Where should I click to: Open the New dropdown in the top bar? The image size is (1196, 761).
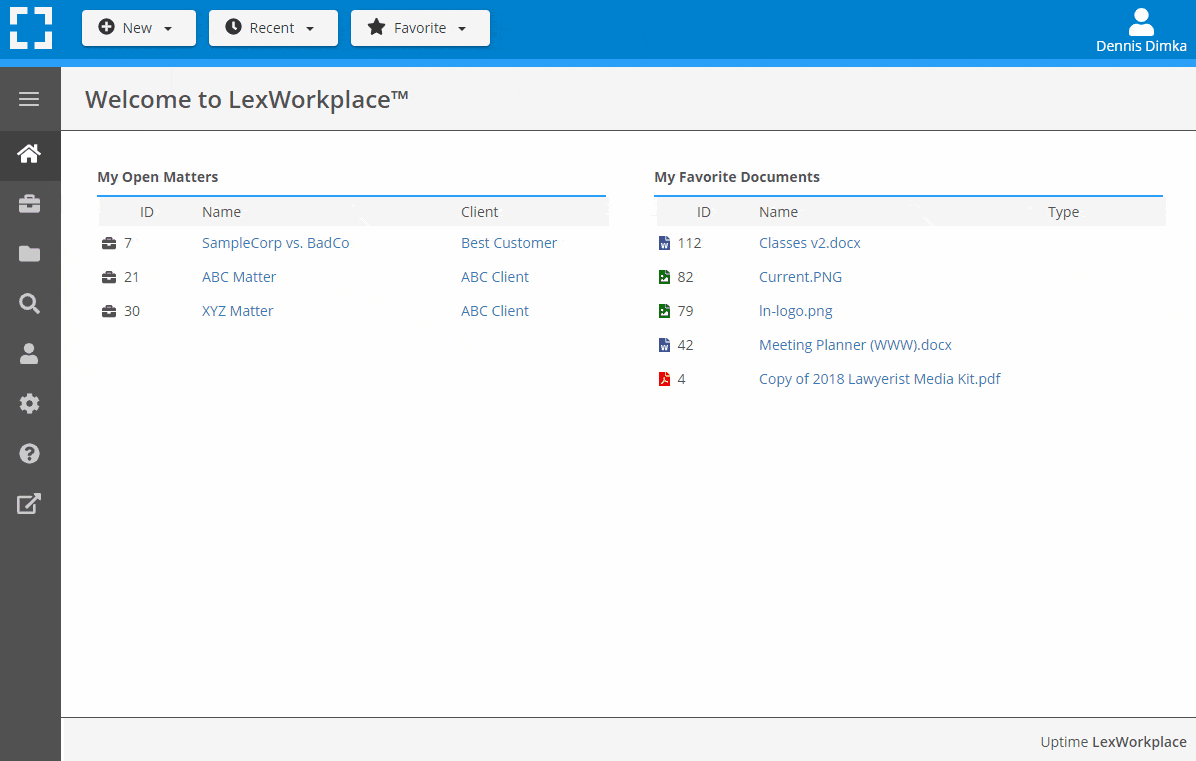[x=138, y=28]
